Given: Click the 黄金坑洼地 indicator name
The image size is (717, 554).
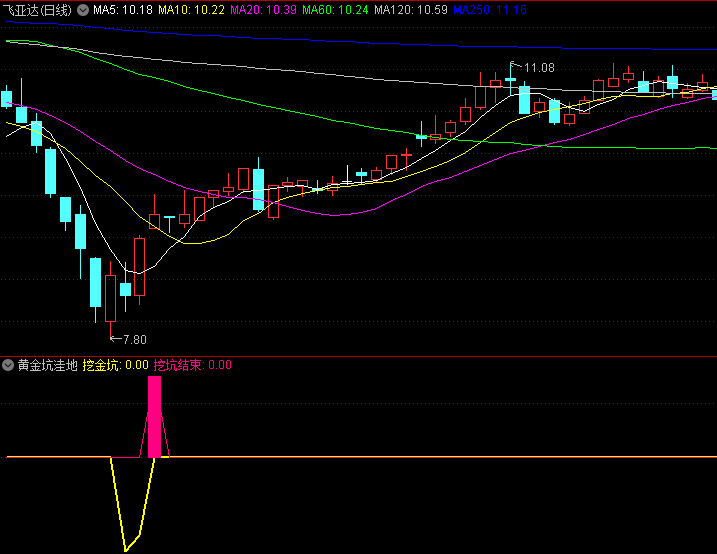Looking at the screenshot, I should click(x=48, y=365).
